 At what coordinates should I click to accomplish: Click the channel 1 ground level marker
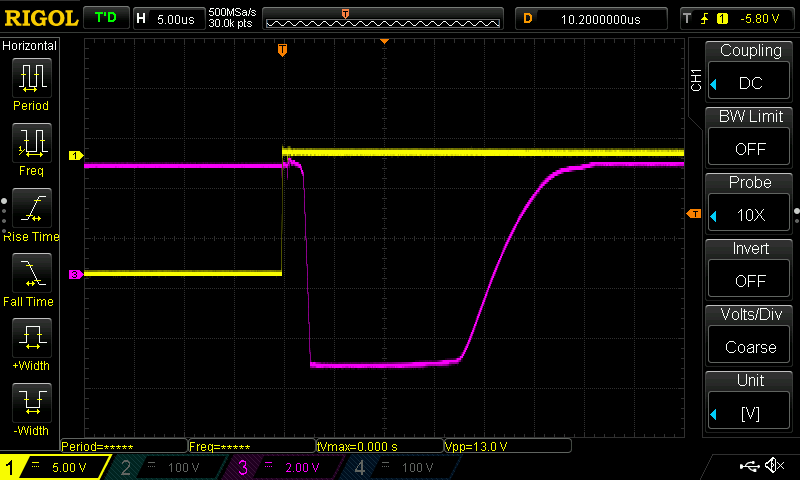pyautogui.click(x=76, y=156)
